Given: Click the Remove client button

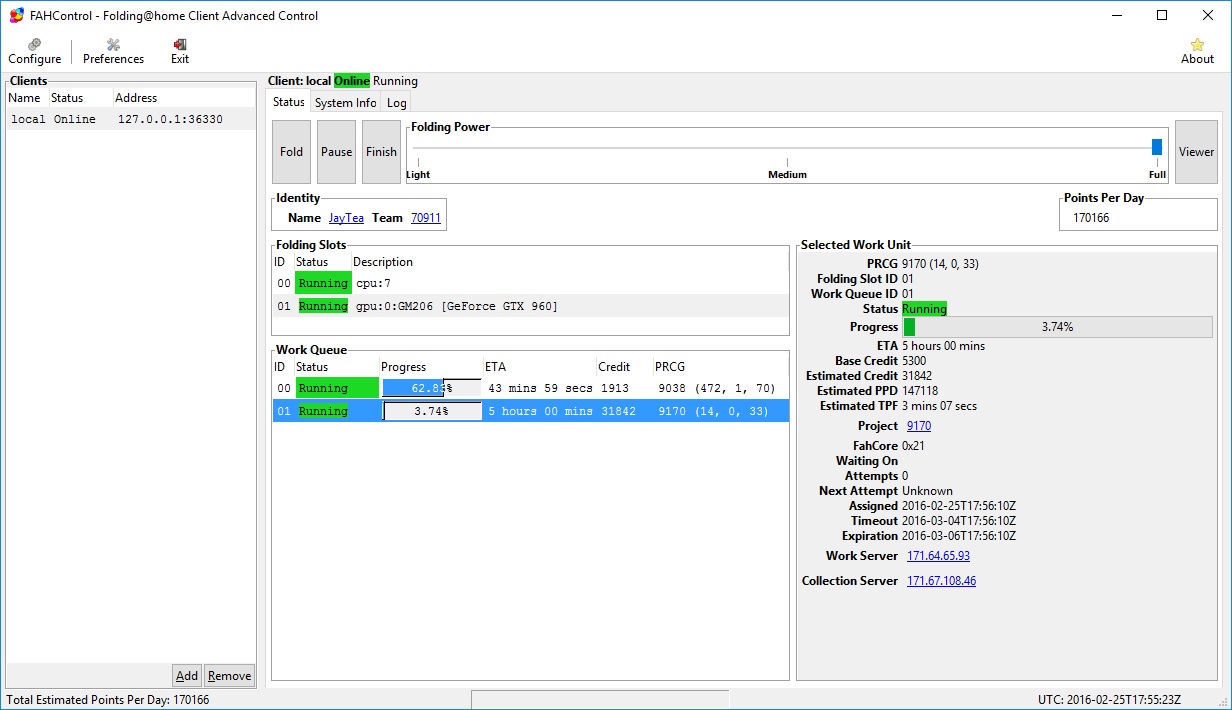Looking at the screenshot, I should [229, 675].
